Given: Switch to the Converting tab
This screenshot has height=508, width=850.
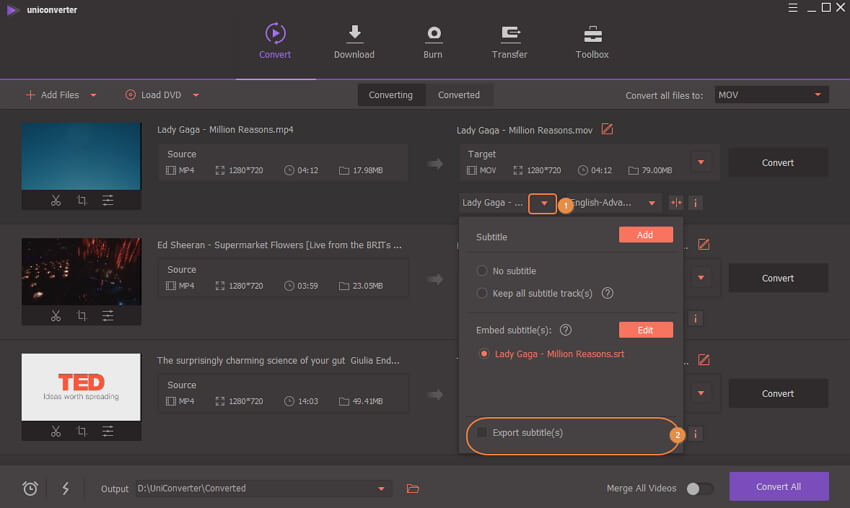Looking at the screenshot, I should pos(391,95).
